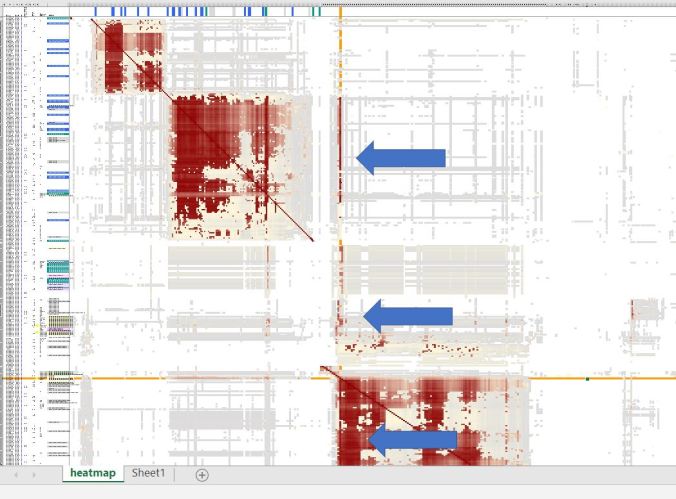The image size is (676, 499).
Task: Open the Sheet1 tab
Action: [148, 473]
